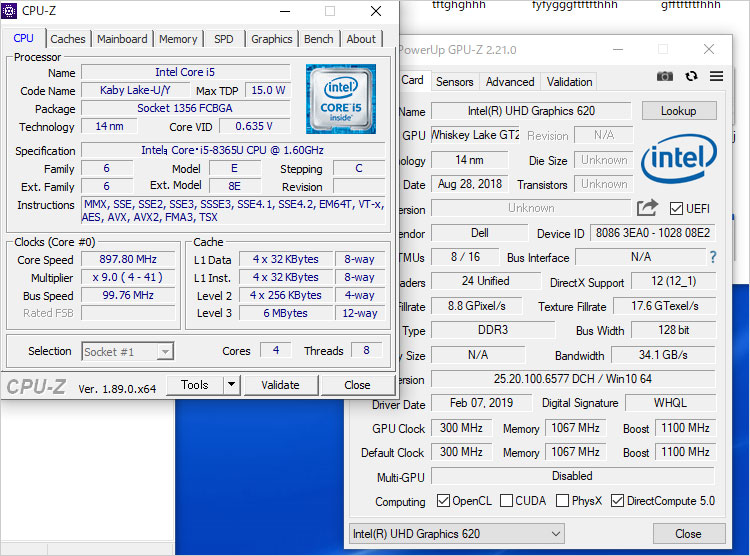Switch to the Mainboard tab
The width and height of the screenshot is (750, 556).
(x=122, y=39)
